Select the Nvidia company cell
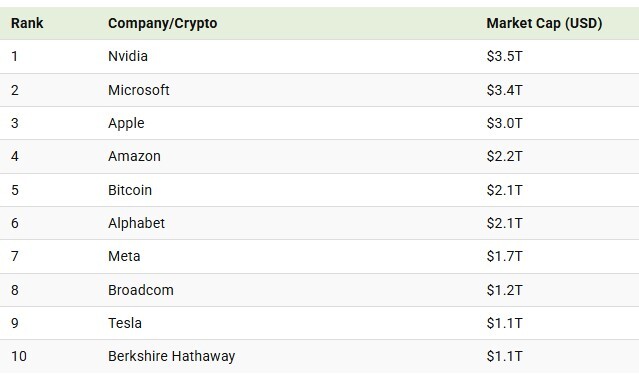The width and height of the screenshot is (639, 386). (128, 56)
